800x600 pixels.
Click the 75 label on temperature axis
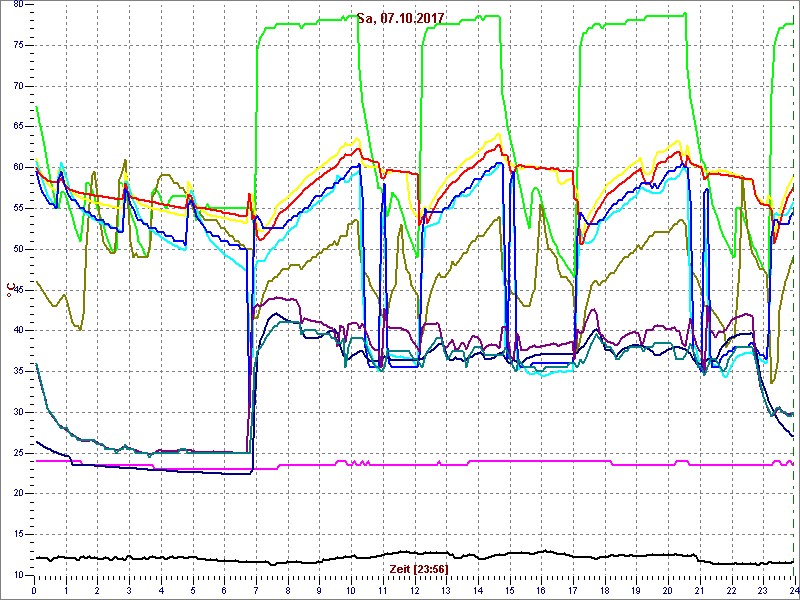(x=16, y=45)
